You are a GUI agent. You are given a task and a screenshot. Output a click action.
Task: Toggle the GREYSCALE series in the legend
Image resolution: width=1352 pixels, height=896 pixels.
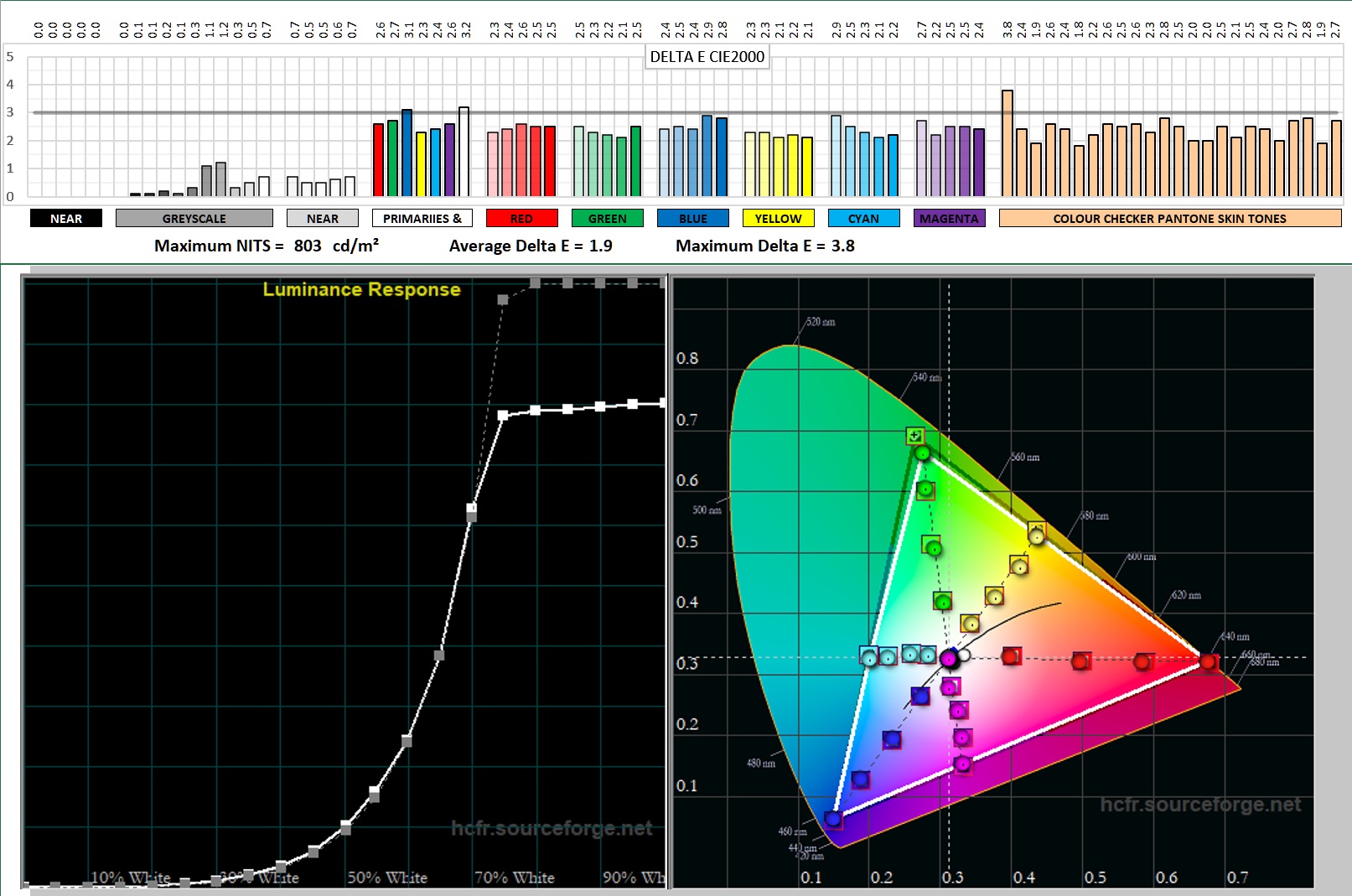click(194, 218)
